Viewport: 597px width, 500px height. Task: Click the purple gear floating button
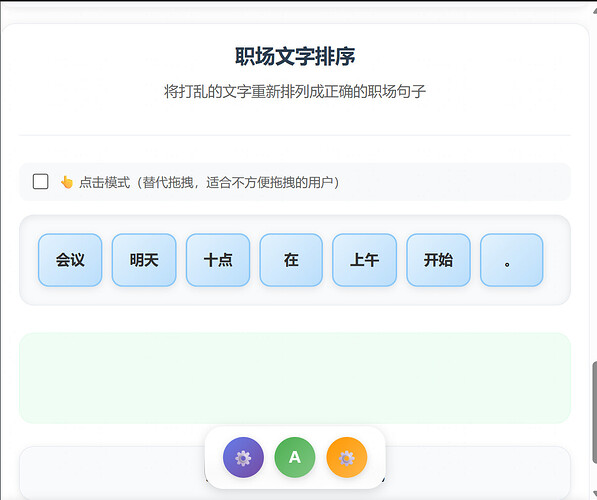coord(243,457)
